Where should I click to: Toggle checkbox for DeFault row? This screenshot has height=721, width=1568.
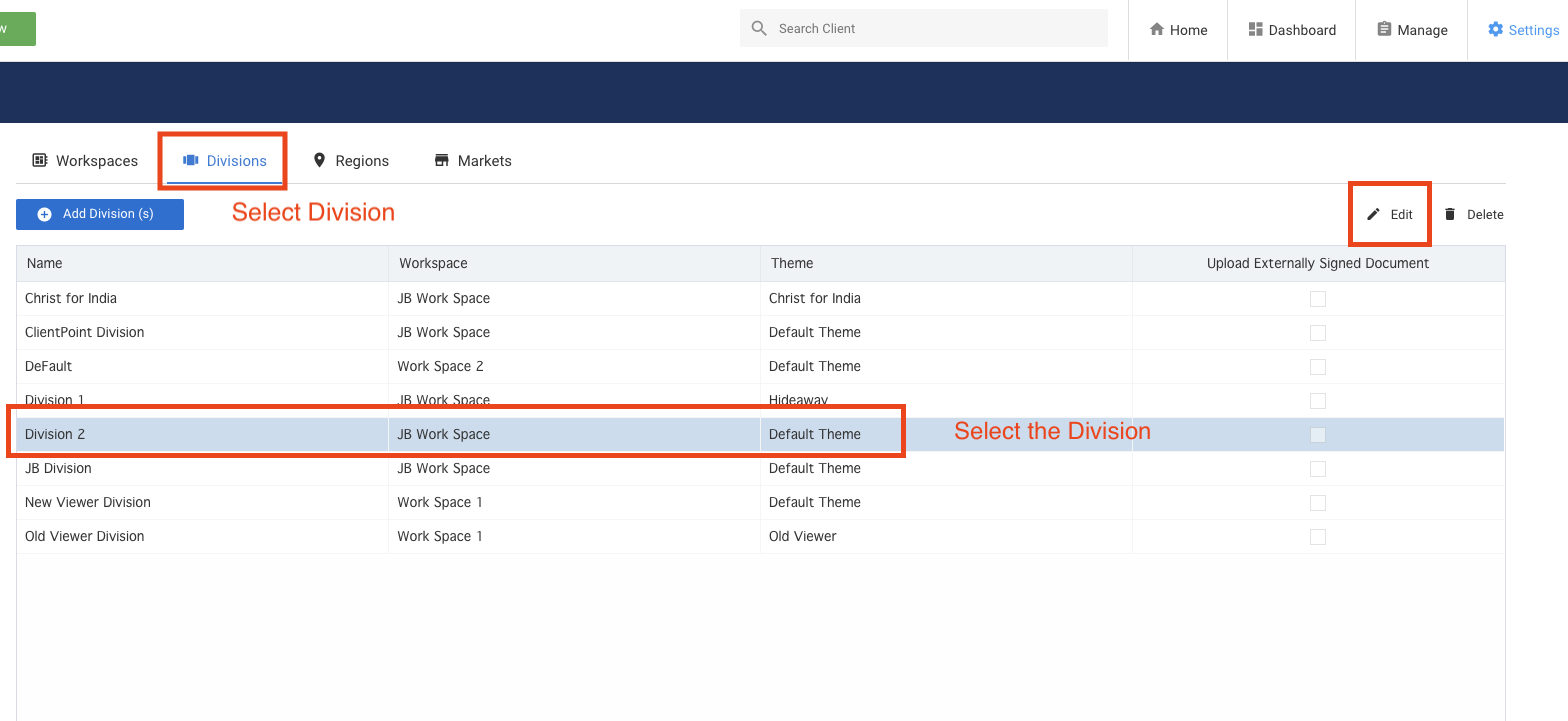tap(1318, 366)
